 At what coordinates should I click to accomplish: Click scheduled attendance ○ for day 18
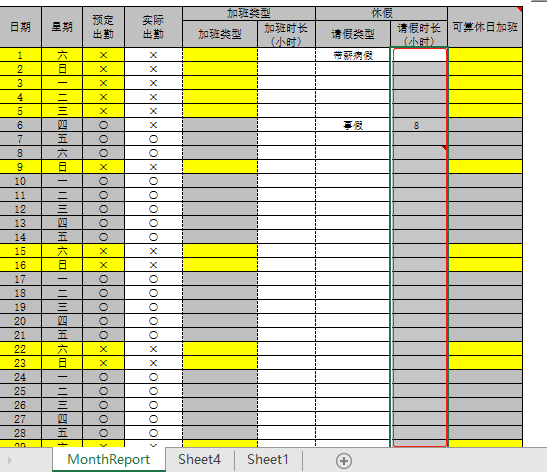[x=103, y=293]
